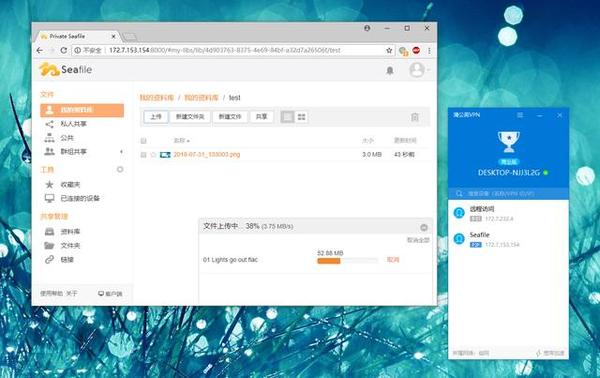Select the 远程访问 device in VPN list
Screen dimensions: 600x378
[x=508, y=213]
